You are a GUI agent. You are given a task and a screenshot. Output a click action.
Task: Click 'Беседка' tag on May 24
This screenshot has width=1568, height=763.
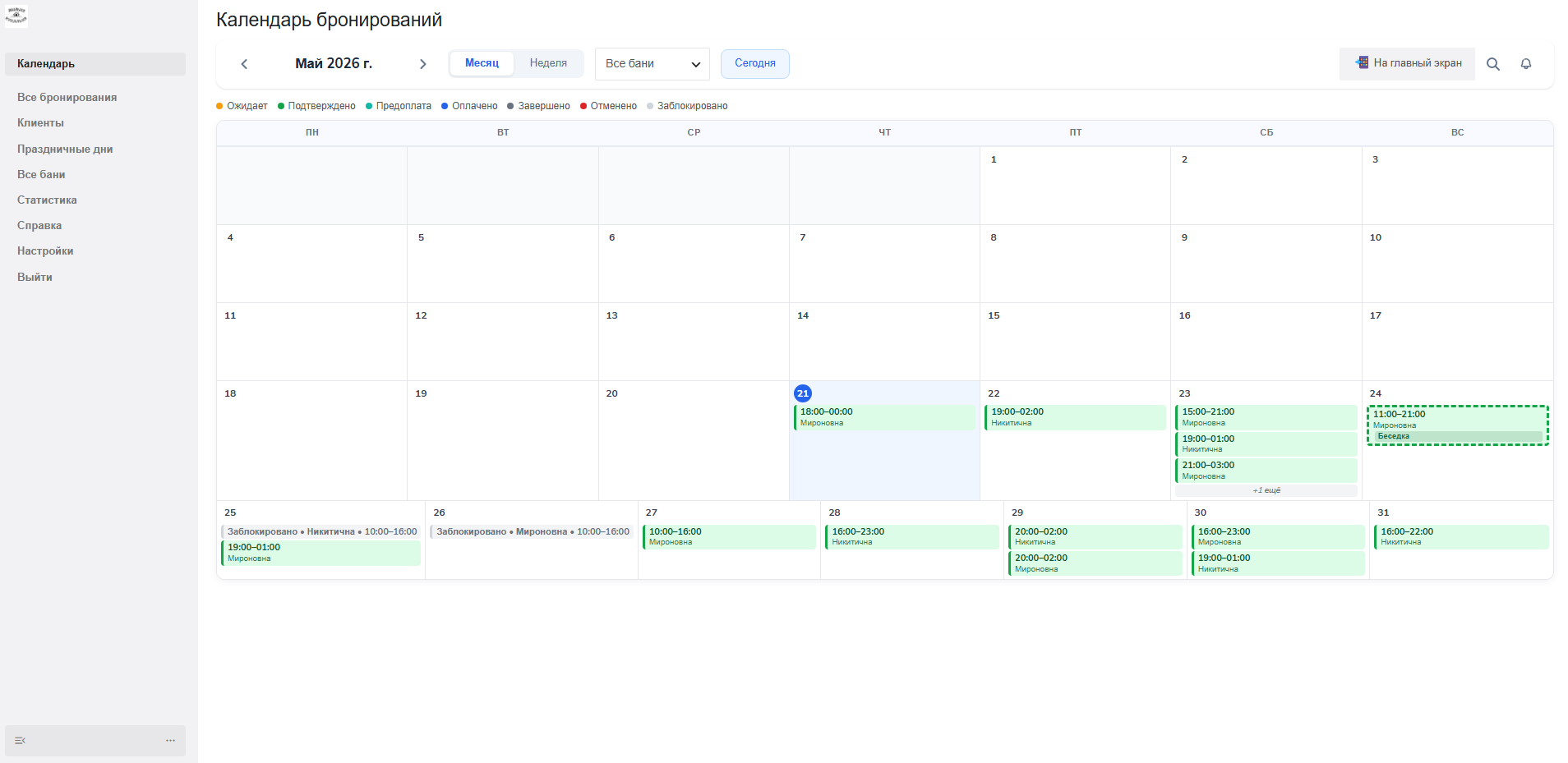[x=1457, y=436]
